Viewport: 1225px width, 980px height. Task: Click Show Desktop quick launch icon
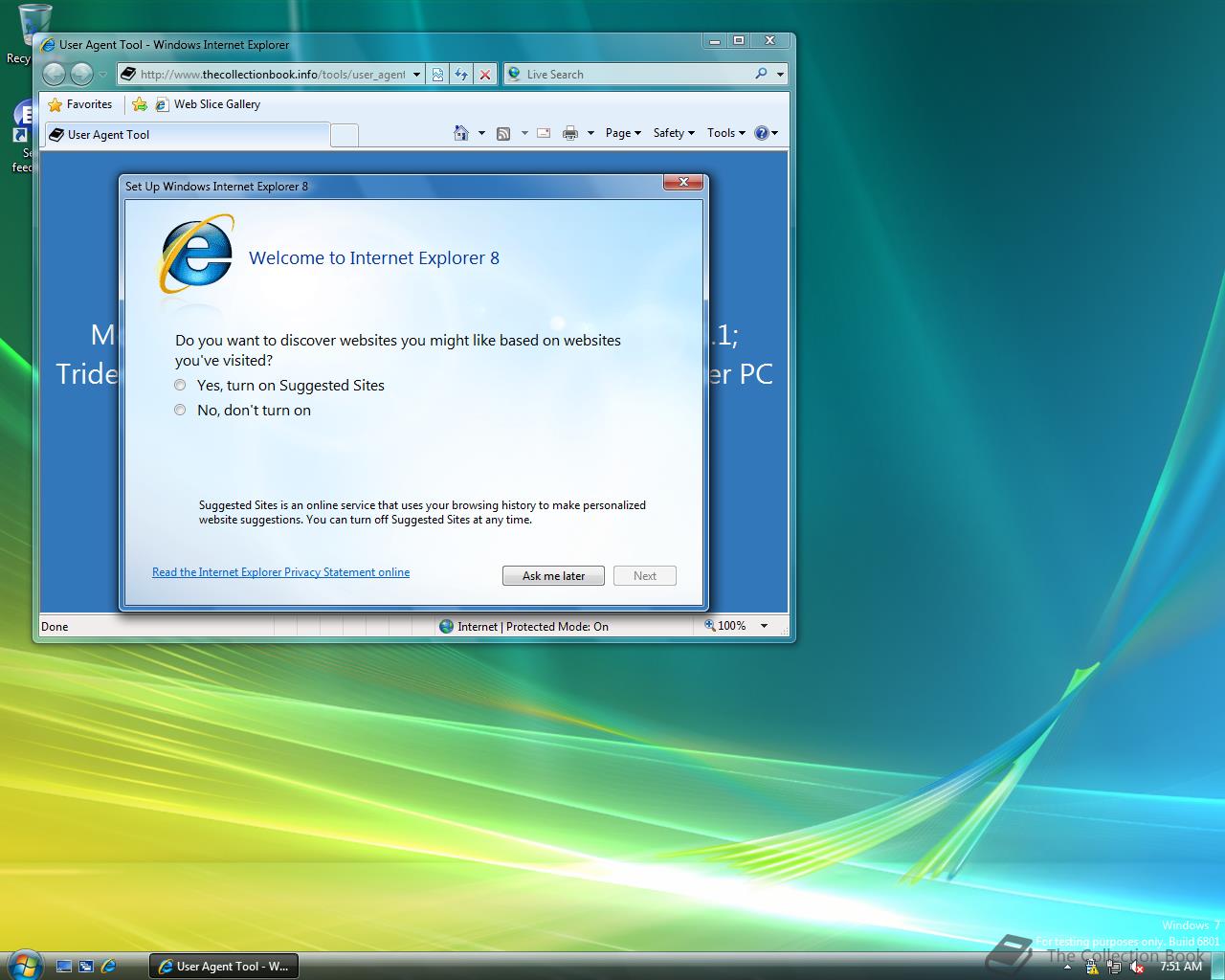[x=64, y=967]
